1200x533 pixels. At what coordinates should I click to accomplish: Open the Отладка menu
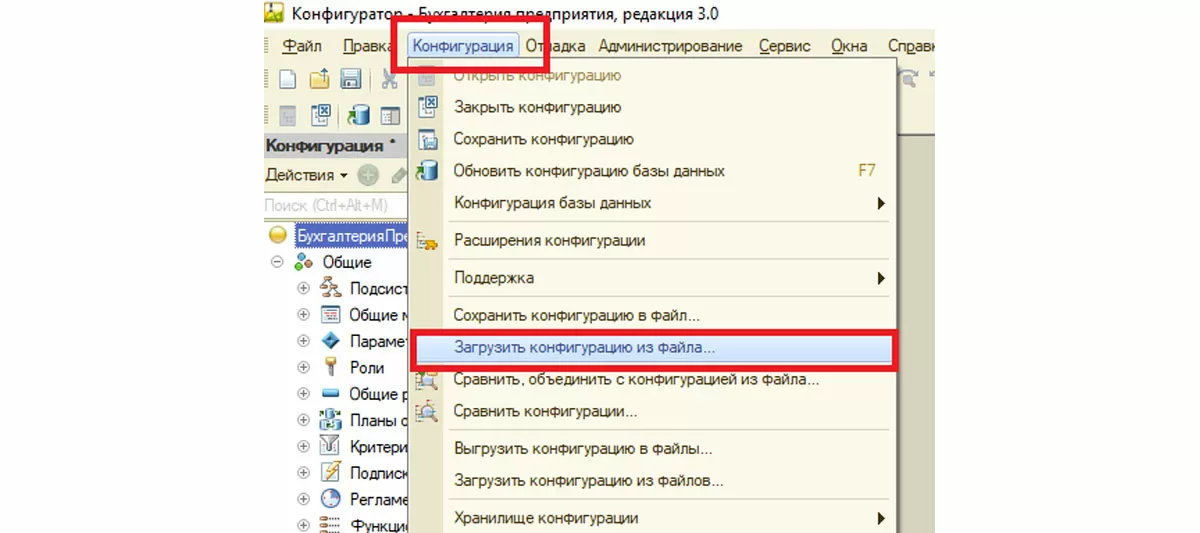(555, 46)
